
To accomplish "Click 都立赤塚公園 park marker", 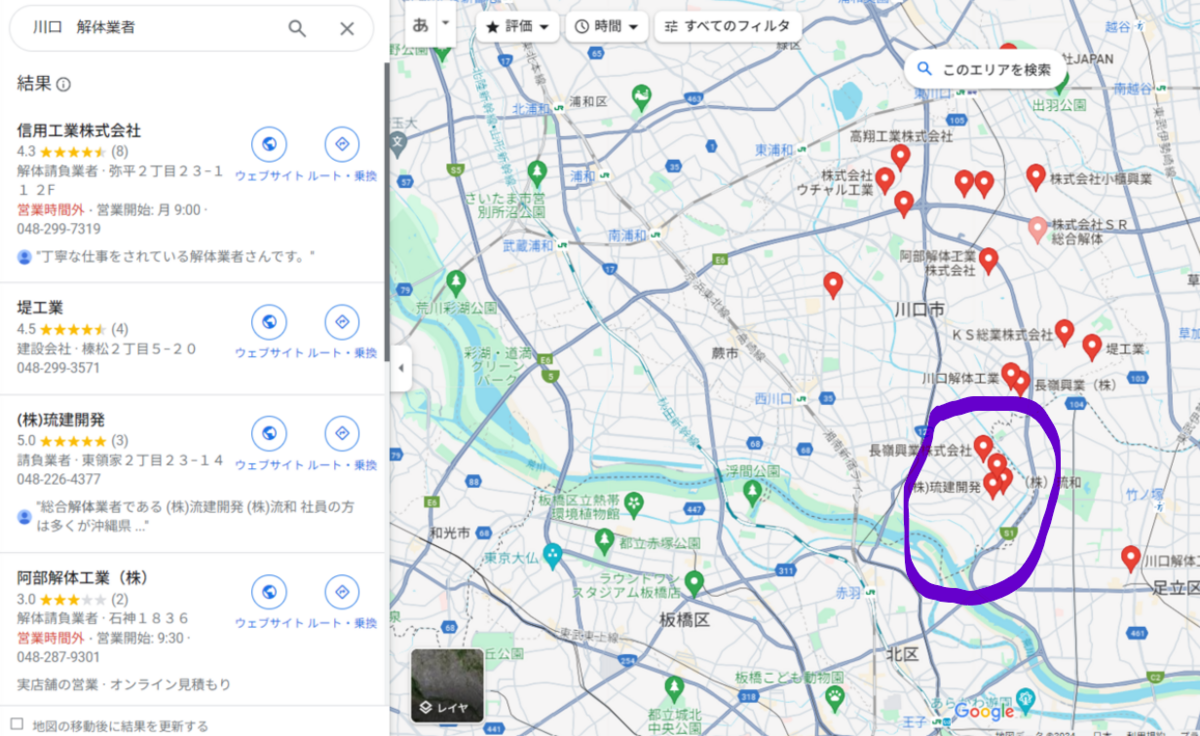I will point(604,541).
